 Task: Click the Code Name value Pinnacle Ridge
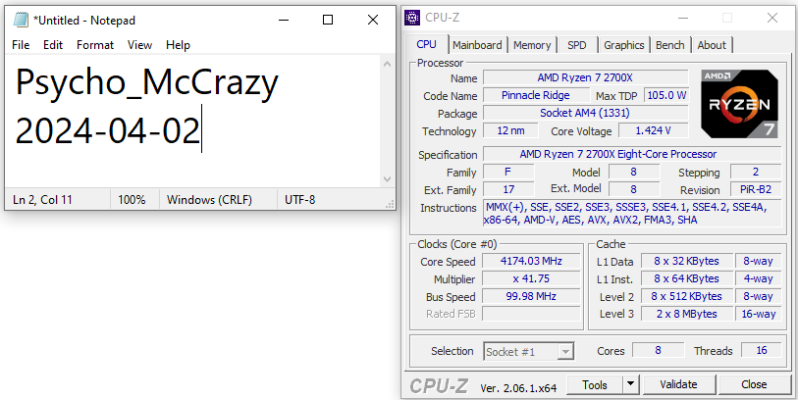click(535, 95)
